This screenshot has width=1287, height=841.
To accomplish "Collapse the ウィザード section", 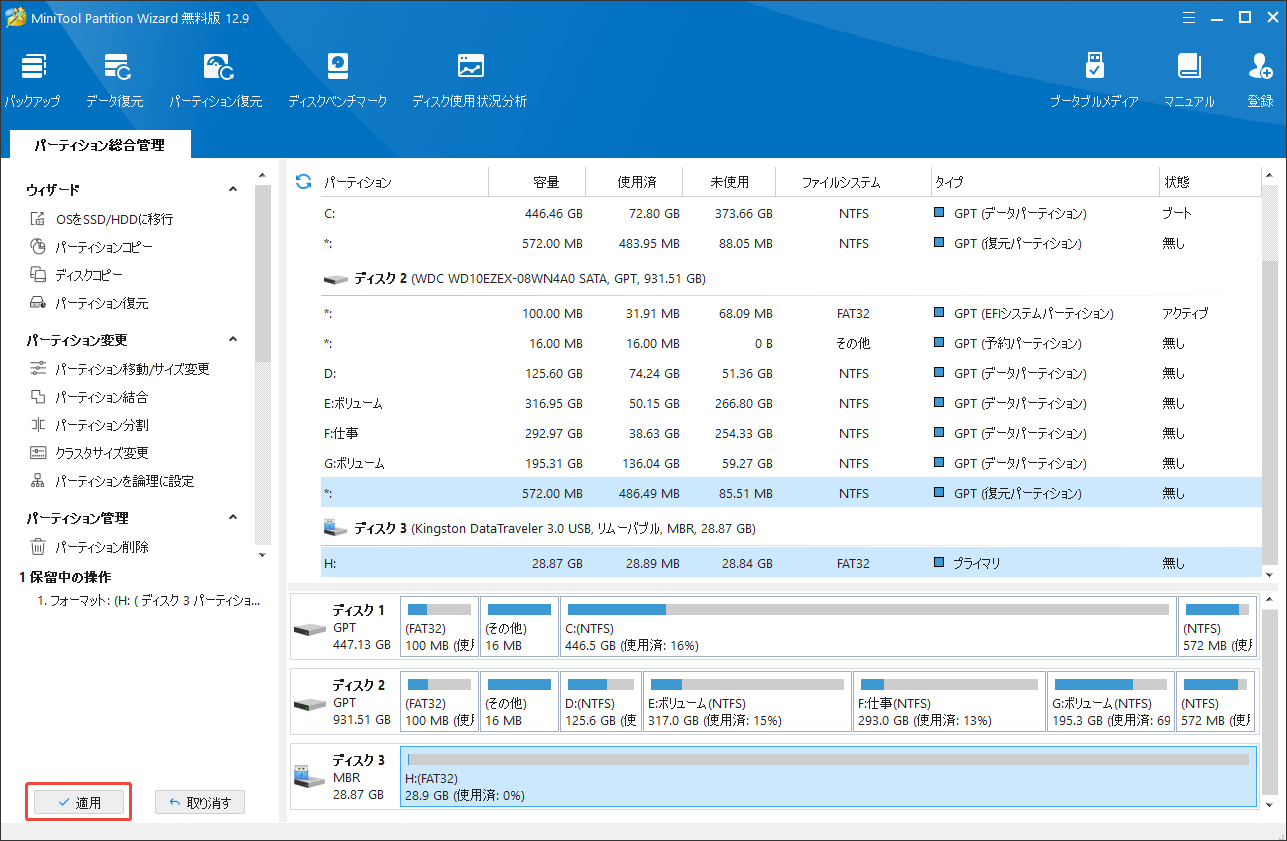I will point(233,189).
